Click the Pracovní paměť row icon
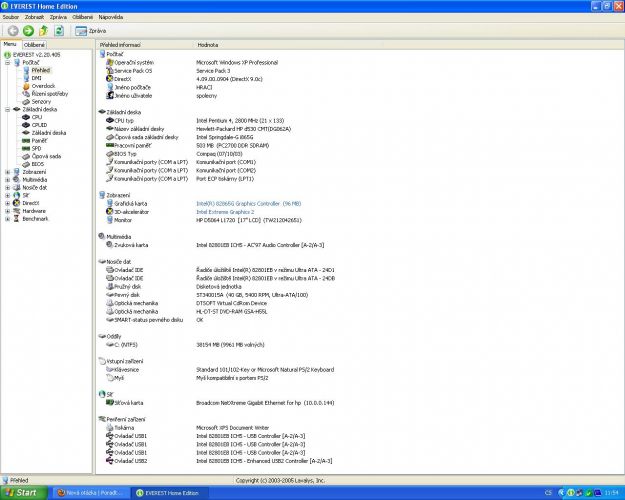 [110, 146]
